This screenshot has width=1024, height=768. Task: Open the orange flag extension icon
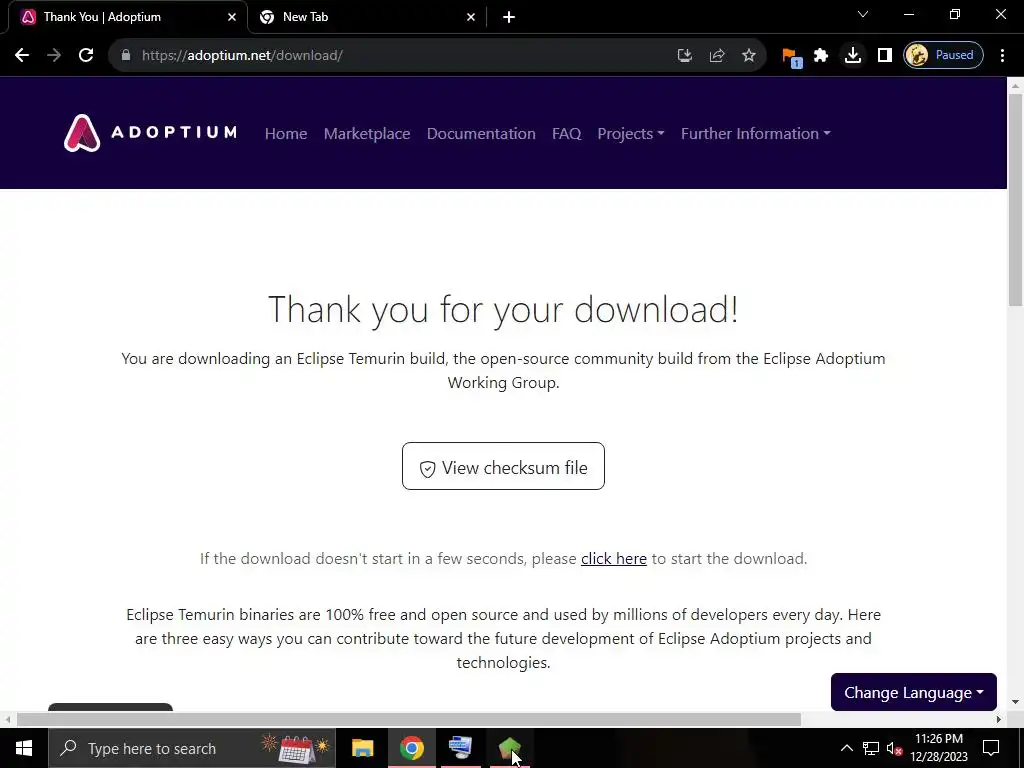click(791, 57)
